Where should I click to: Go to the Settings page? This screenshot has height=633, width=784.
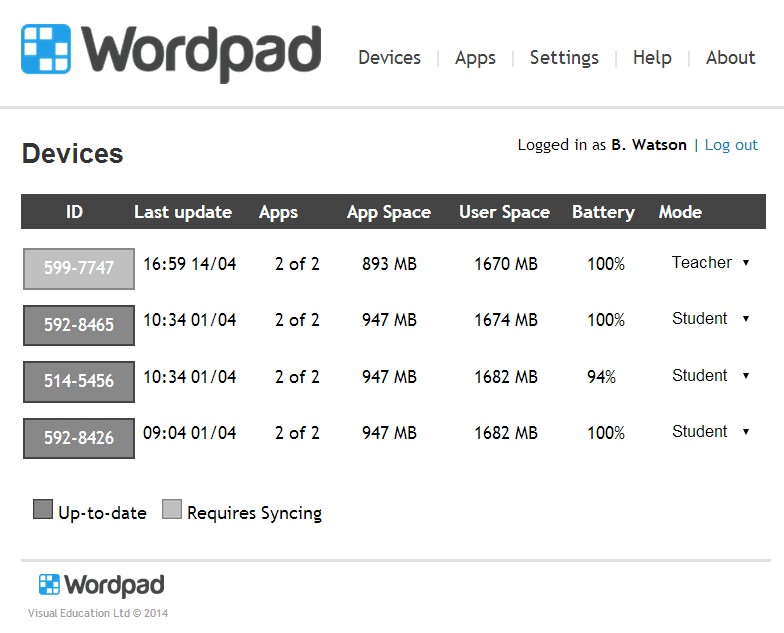tap(564, 58)
